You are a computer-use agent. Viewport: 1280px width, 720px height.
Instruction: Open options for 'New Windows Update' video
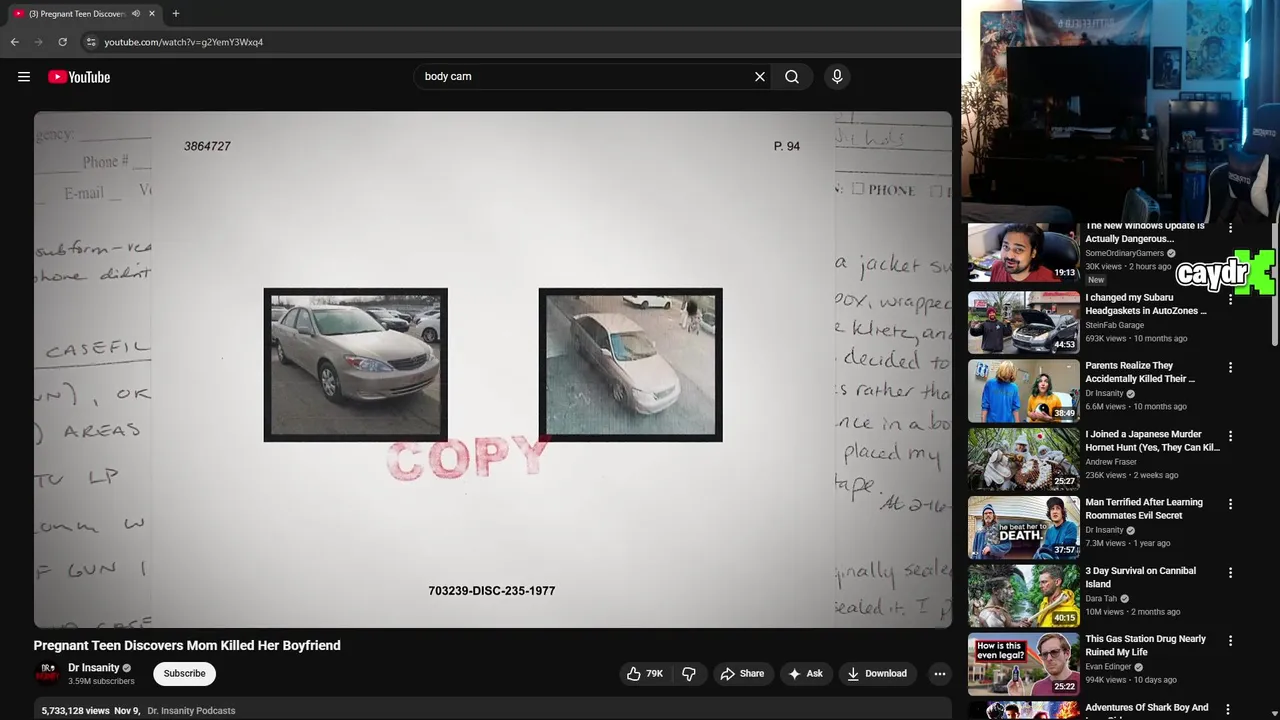tap(1231, 229)
